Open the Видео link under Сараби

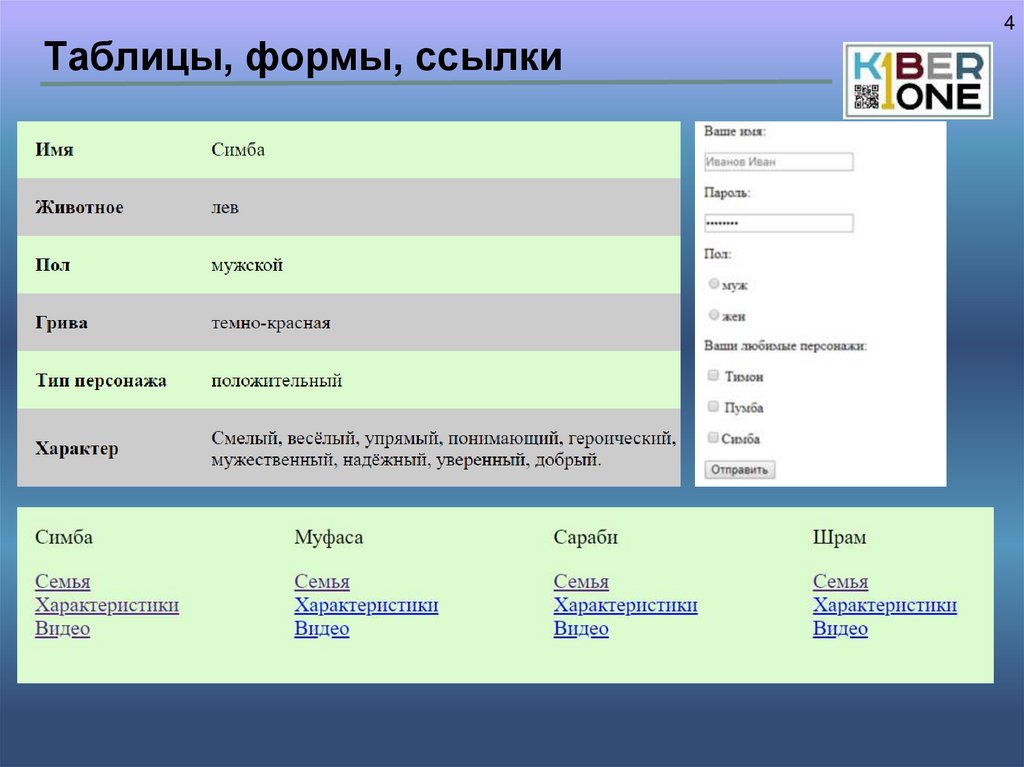click(580, 629)
